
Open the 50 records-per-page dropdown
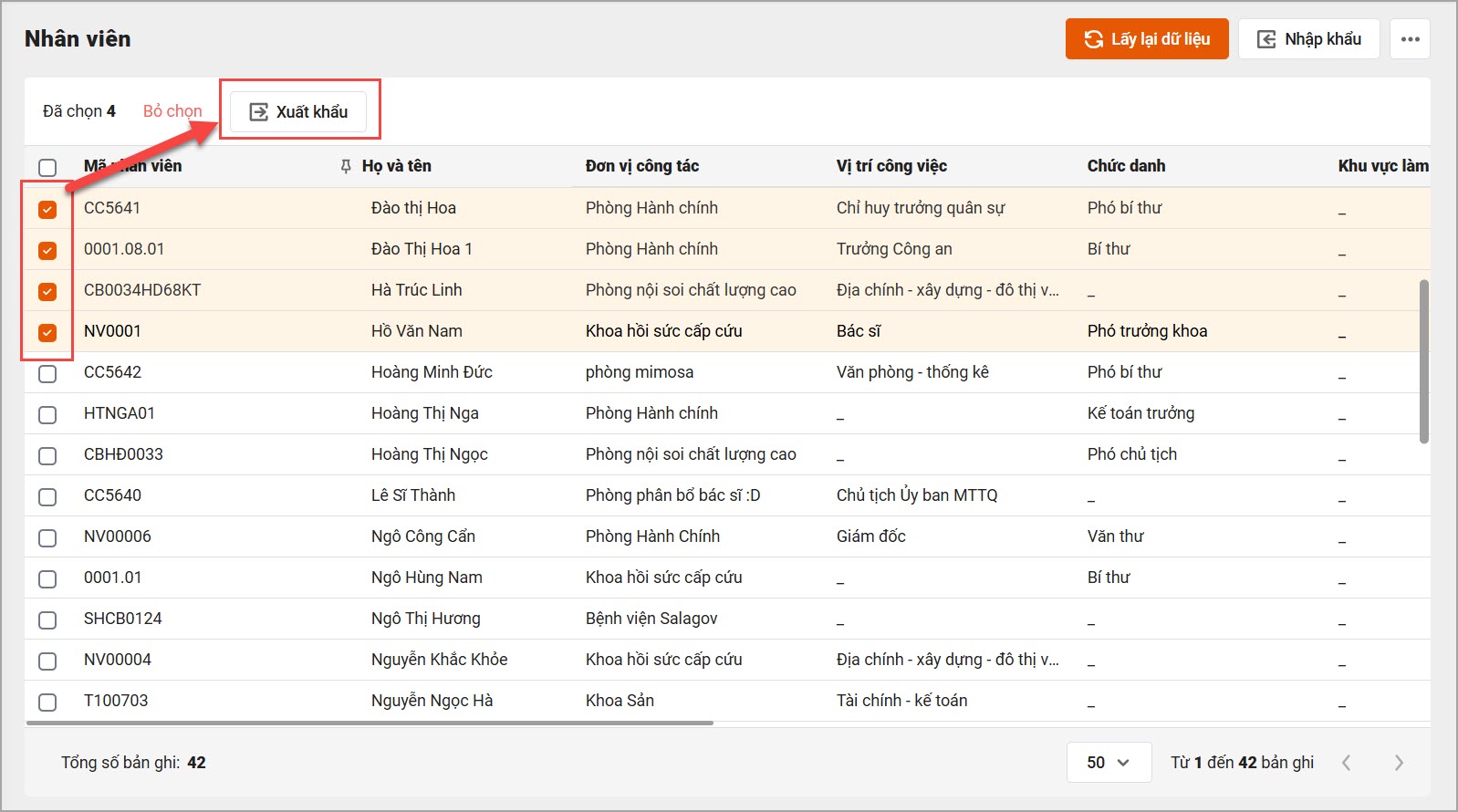tap(1108, 763)
